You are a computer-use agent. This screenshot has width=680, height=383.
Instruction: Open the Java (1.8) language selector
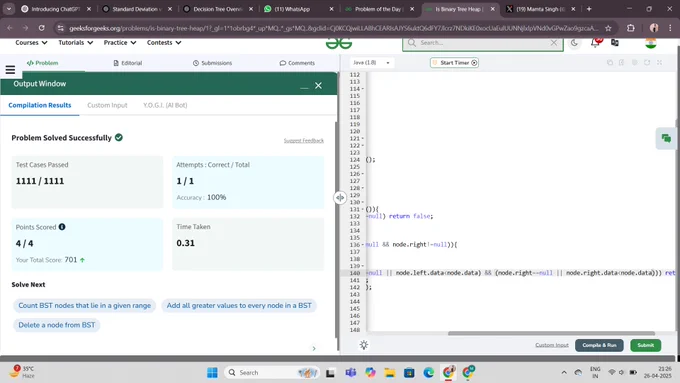point(371,62)
